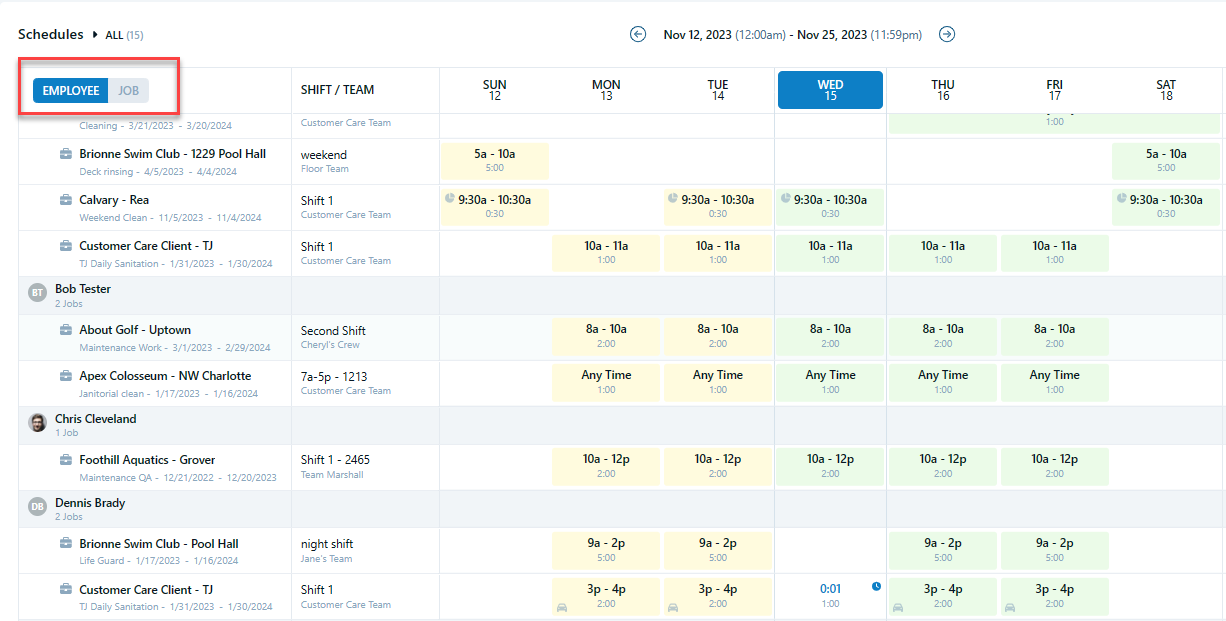The image size is (1226, 621).
Task: Click the ALL (15) schedules filter
Action: (x=124, y=33)
